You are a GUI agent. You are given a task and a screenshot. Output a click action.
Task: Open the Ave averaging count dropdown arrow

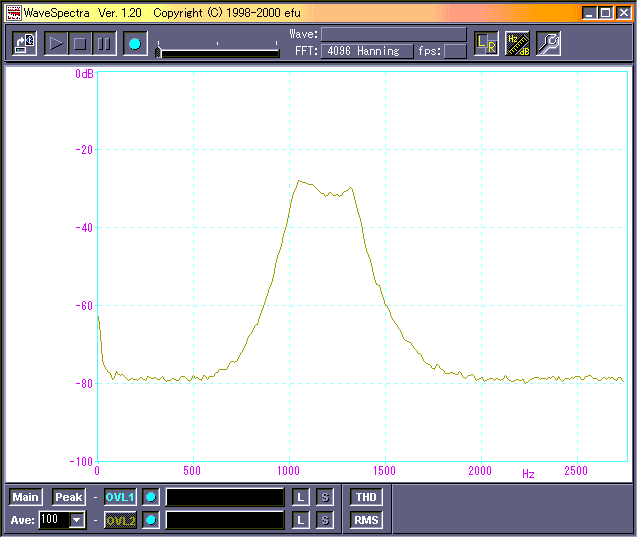76,521
